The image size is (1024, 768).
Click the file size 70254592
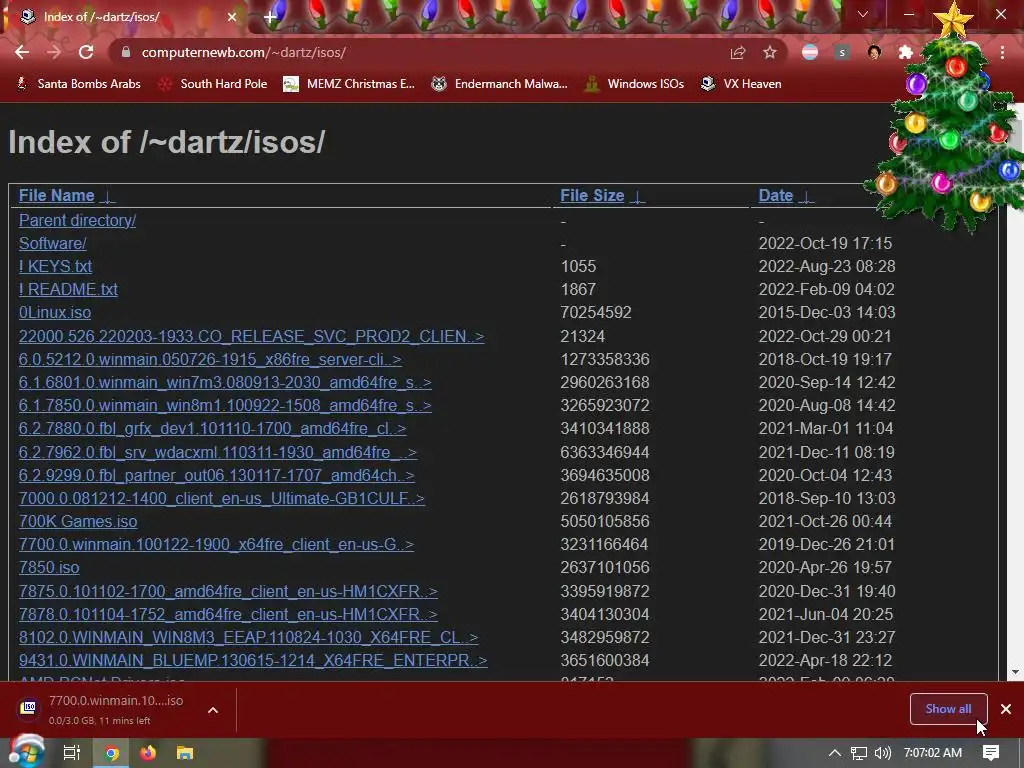coord(596,312)
